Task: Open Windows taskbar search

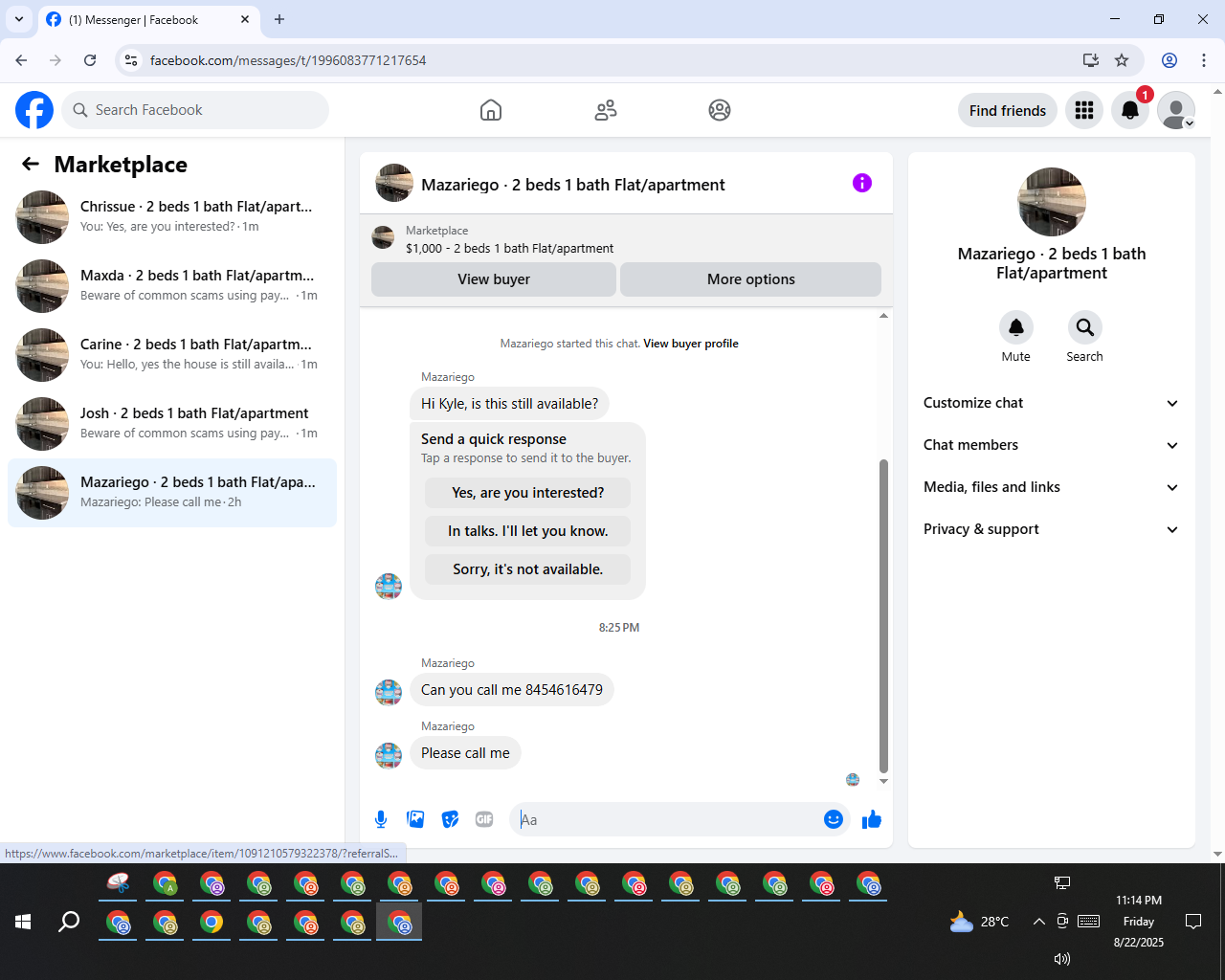Action: coord(69,922)
